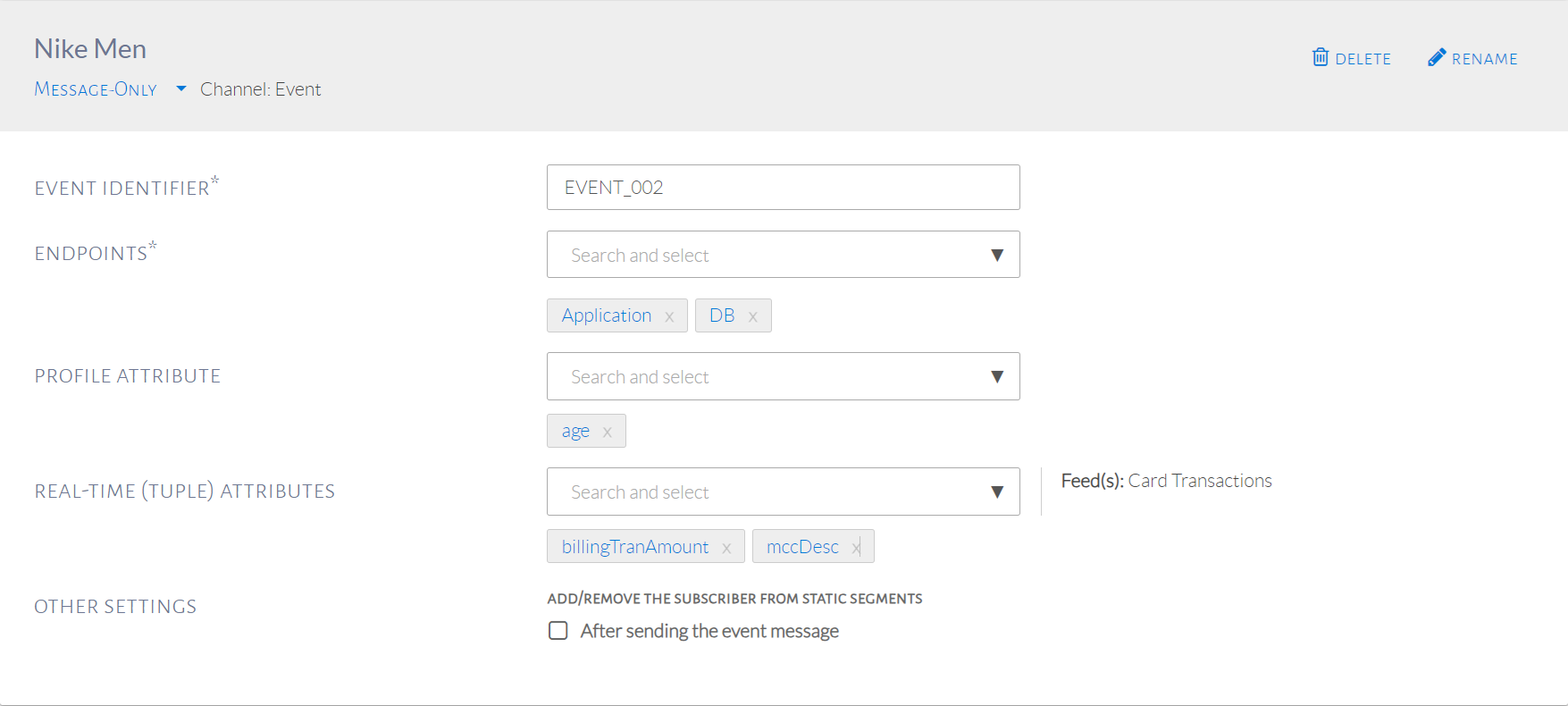Remove the billingTranAmount attribute tag

726,548
